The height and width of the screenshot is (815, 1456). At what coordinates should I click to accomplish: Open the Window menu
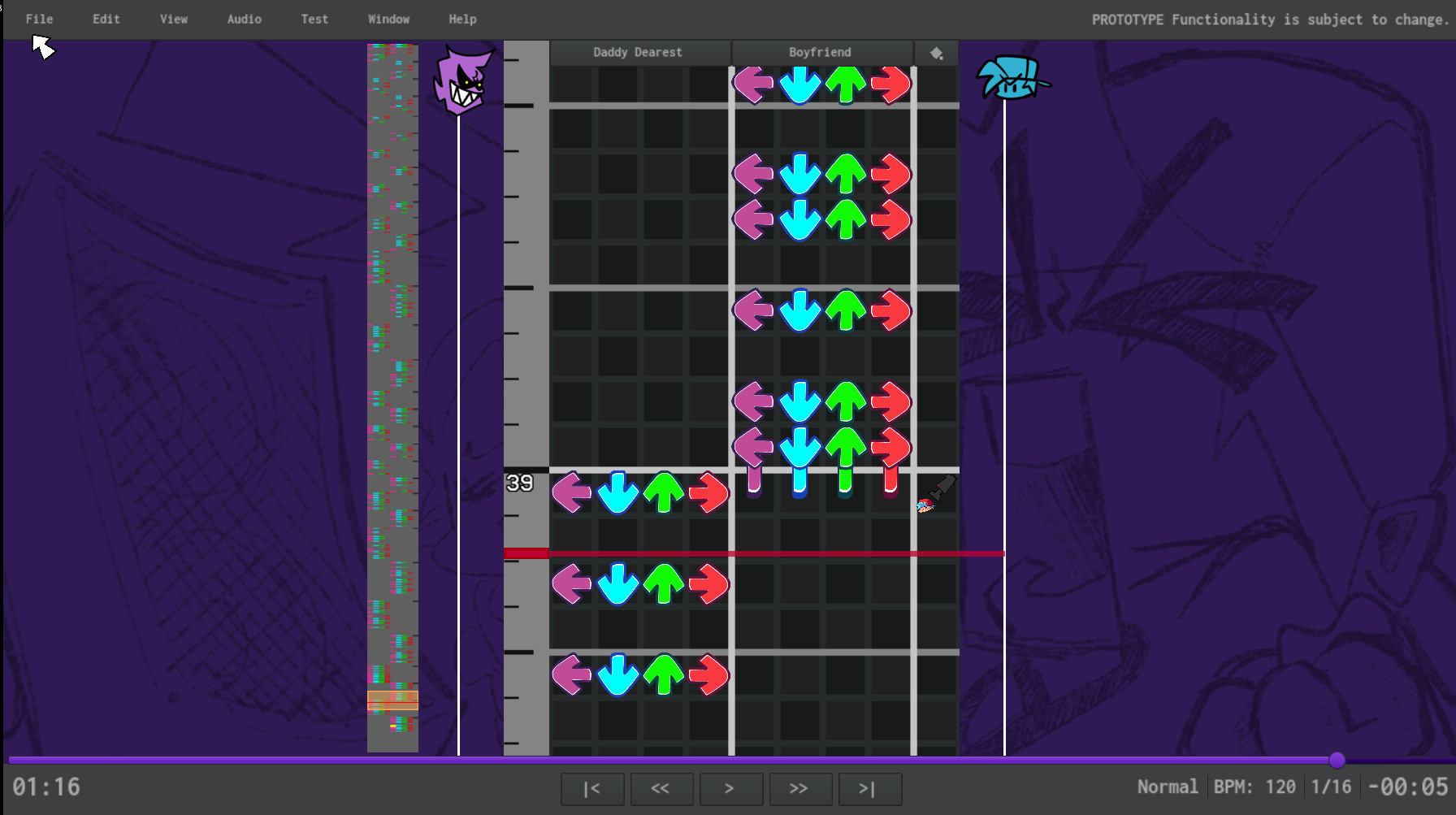[x=388, y=19]
